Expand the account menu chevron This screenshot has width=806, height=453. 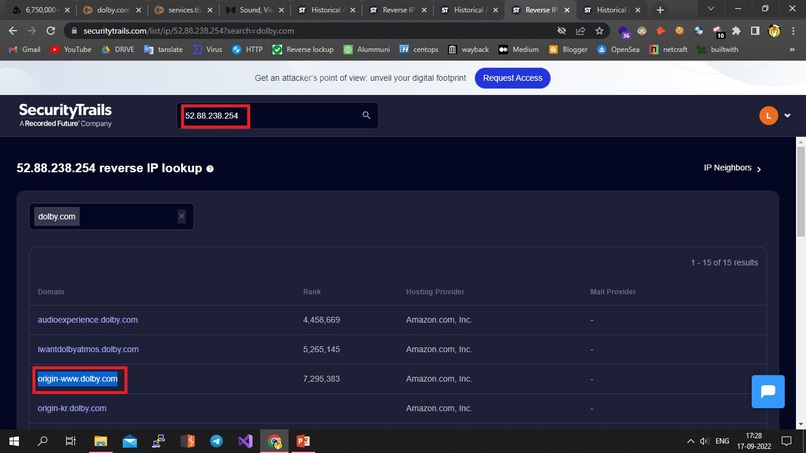(787, 116)
